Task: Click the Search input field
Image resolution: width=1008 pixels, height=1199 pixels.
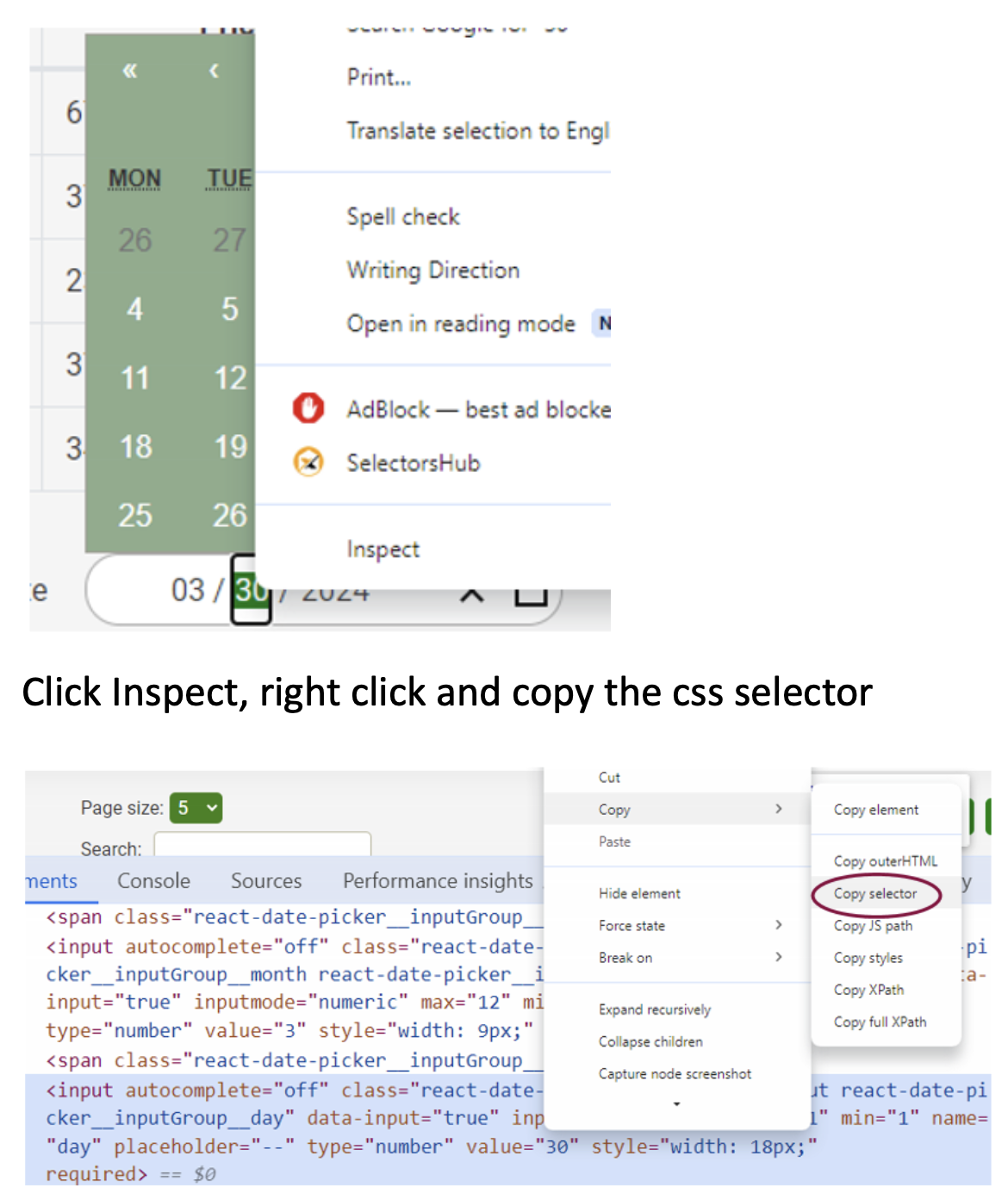Action: [x=261, y=848]
